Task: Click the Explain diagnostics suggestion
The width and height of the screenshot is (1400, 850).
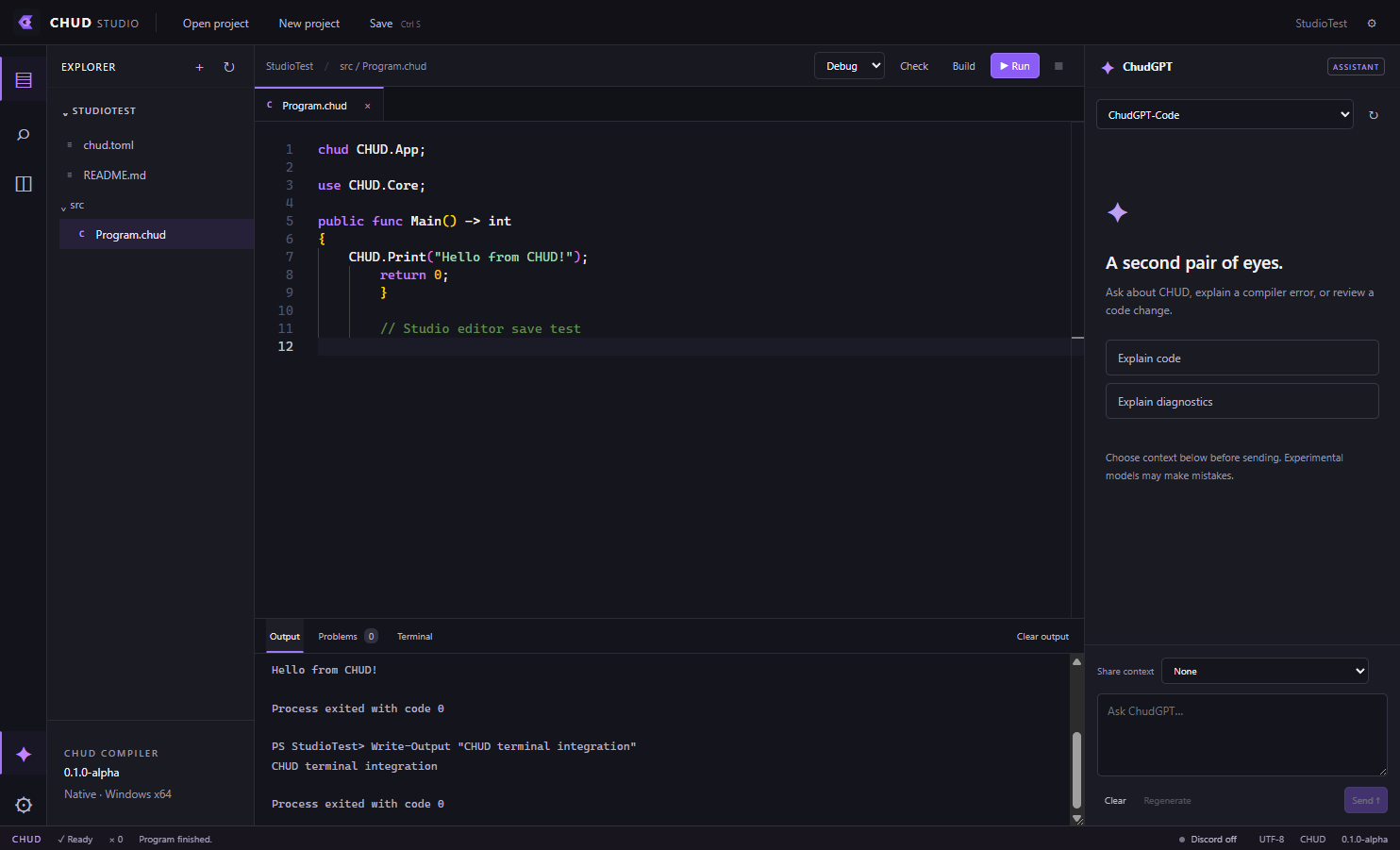Action: 1242,402
